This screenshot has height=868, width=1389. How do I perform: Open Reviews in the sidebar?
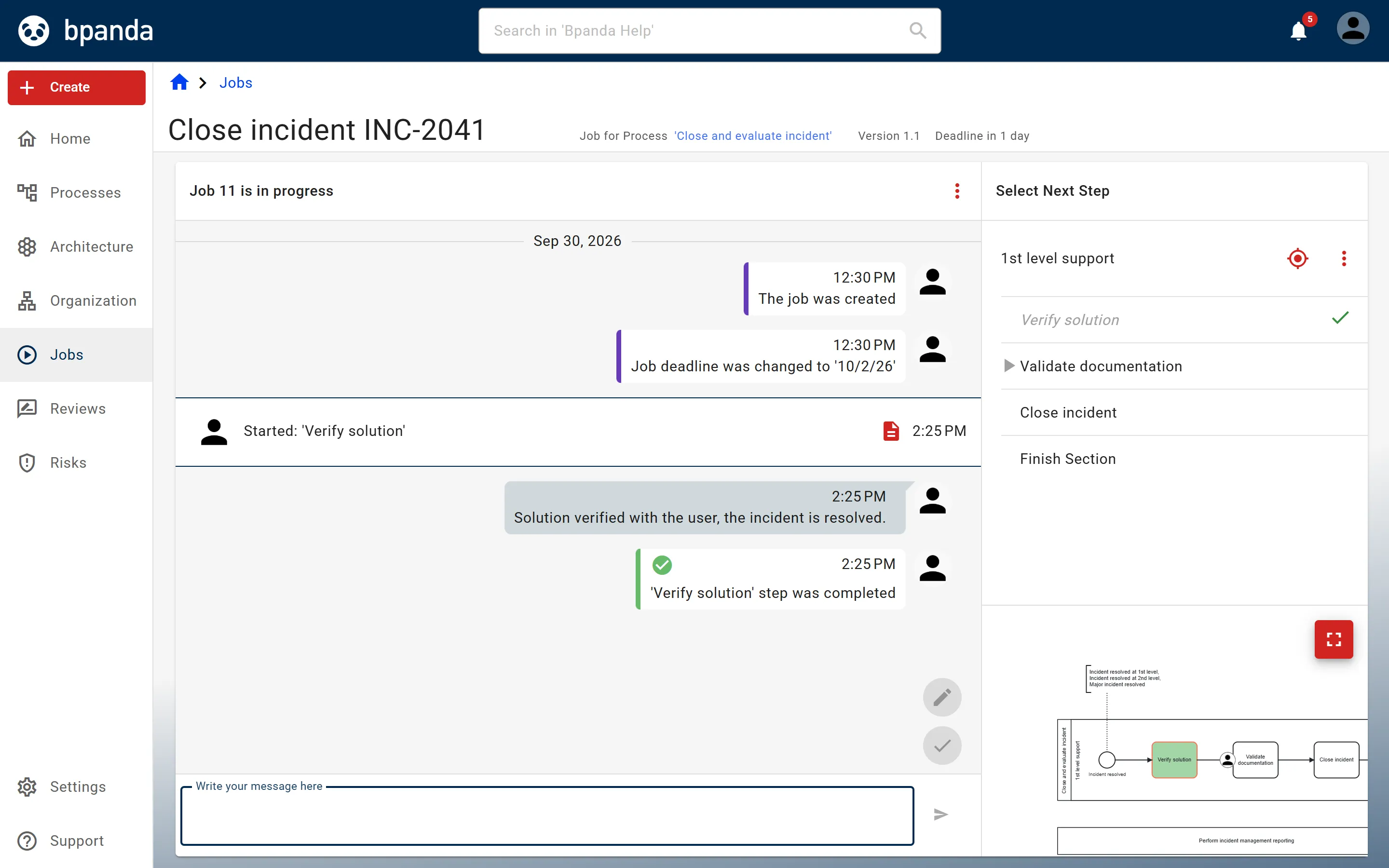coord(76,408)
